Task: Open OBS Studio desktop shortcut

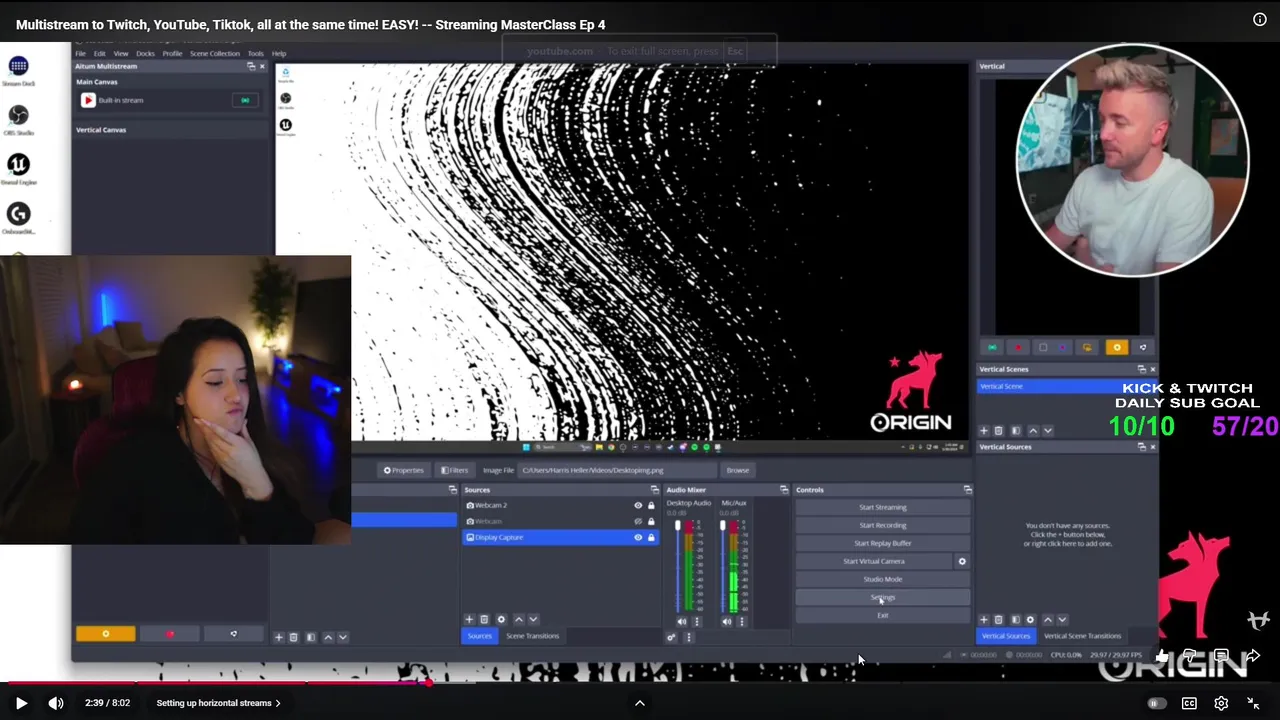Action: click(18, 121)
